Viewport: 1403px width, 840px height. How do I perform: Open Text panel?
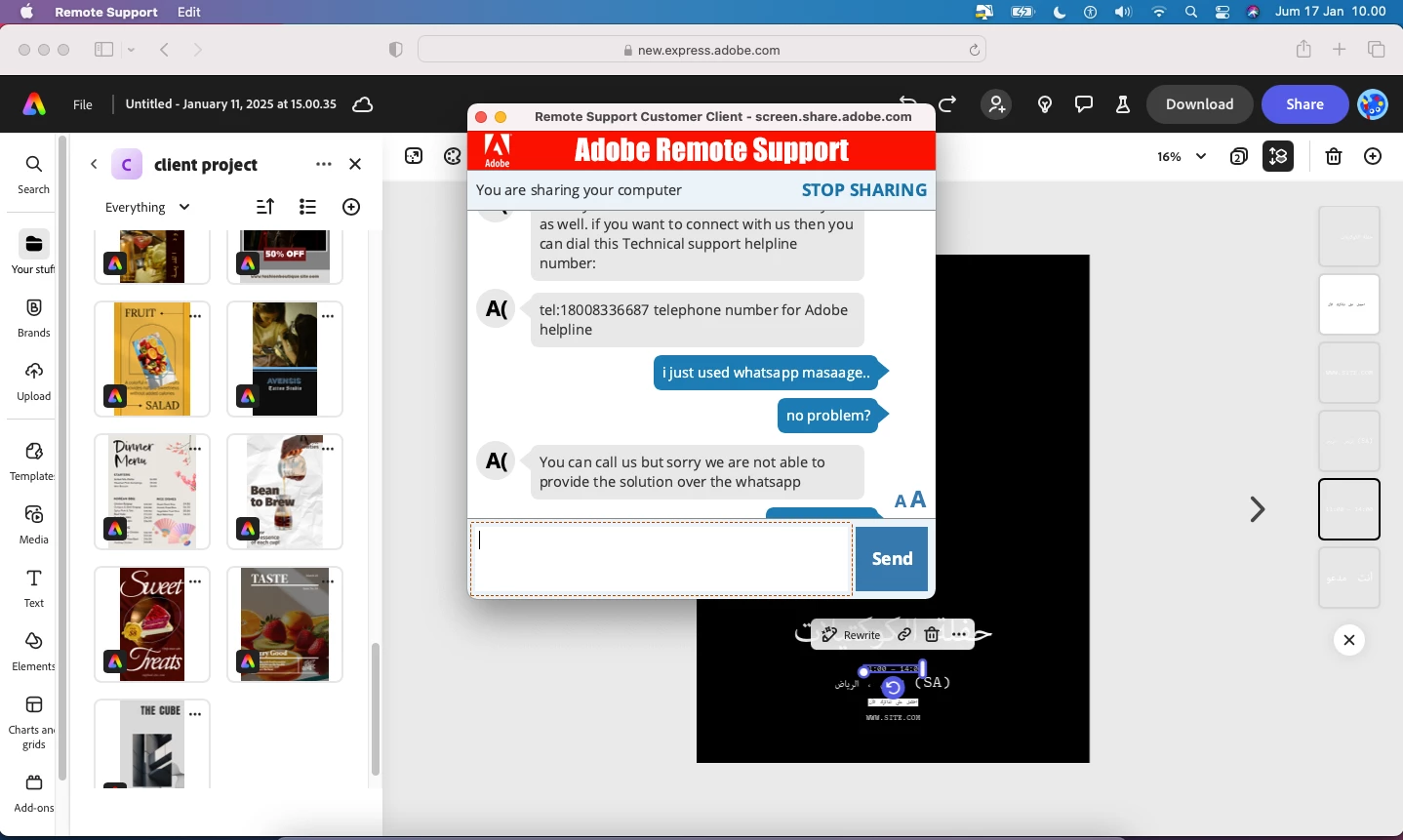[x=33, y=588]
